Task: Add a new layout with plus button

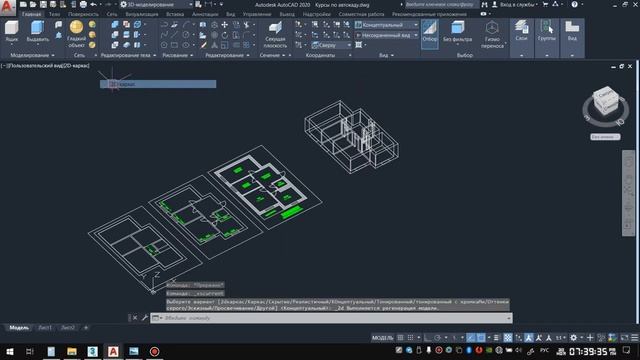Action: tap(86, 328)
